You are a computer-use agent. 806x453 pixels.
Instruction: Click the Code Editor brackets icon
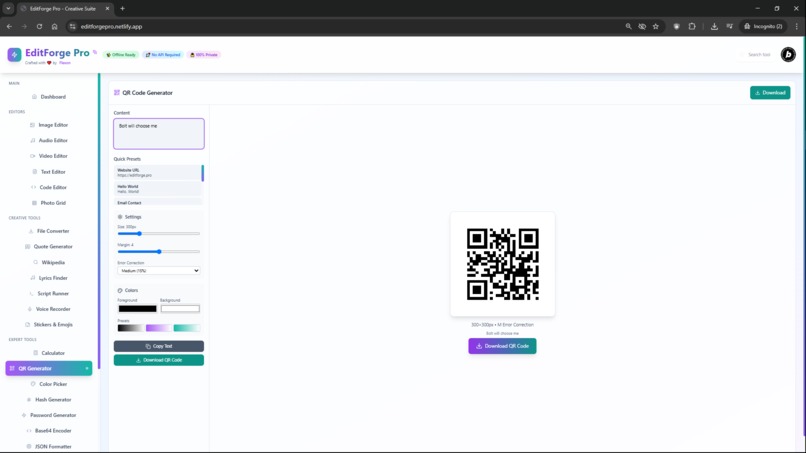33,187
